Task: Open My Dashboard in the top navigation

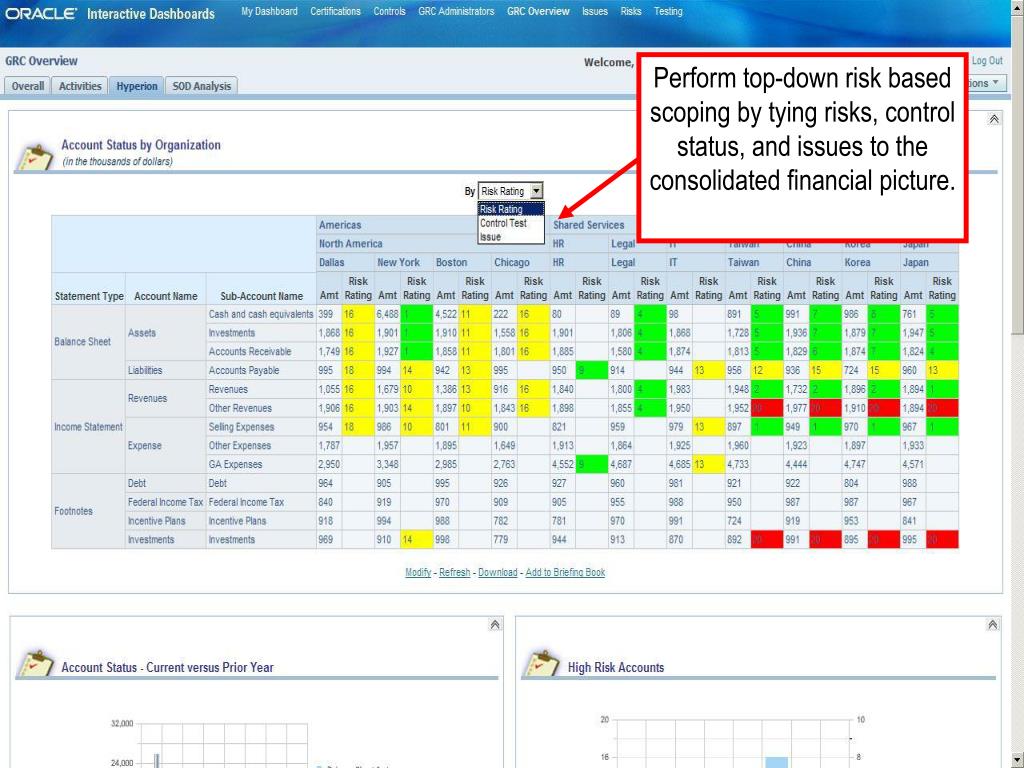Action: coord(269,11)
